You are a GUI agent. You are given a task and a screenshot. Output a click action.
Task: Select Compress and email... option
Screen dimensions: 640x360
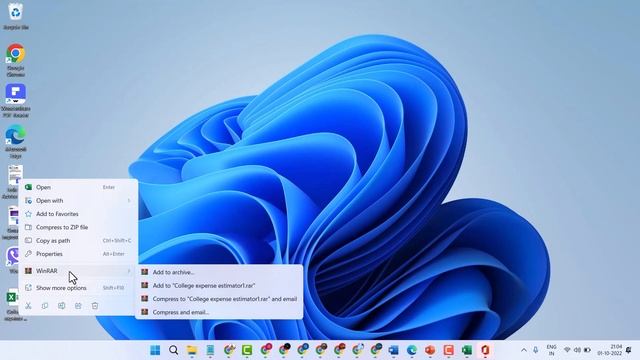tap(219, 312)
